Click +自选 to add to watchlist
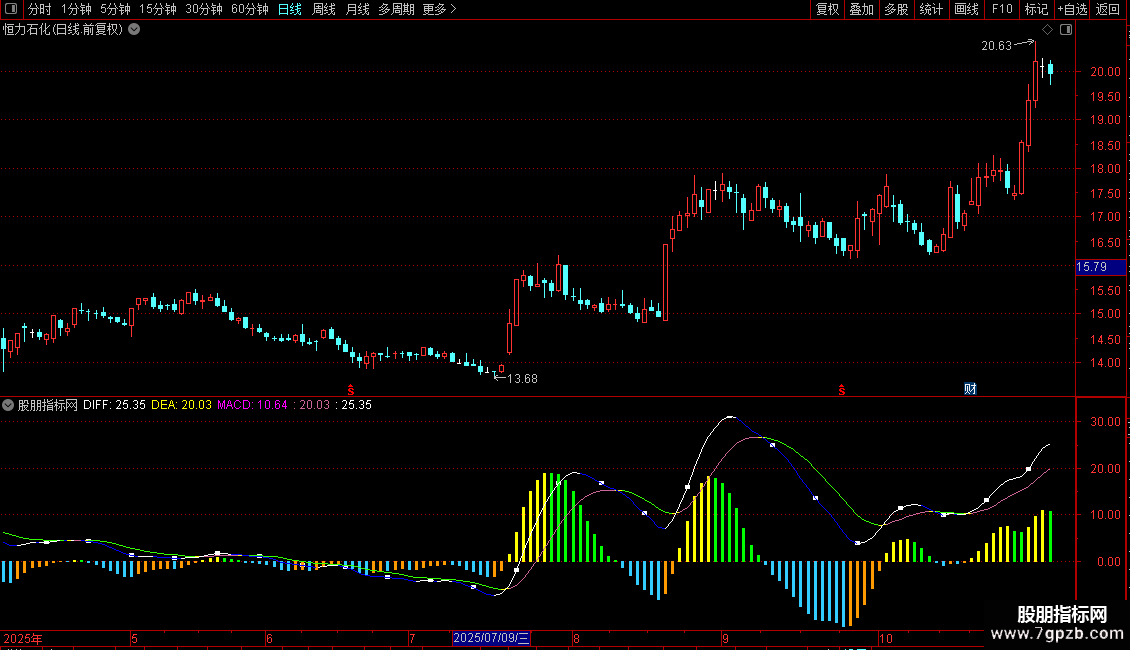This screenshot has height=650, width=1130. tap(1071, 9)
